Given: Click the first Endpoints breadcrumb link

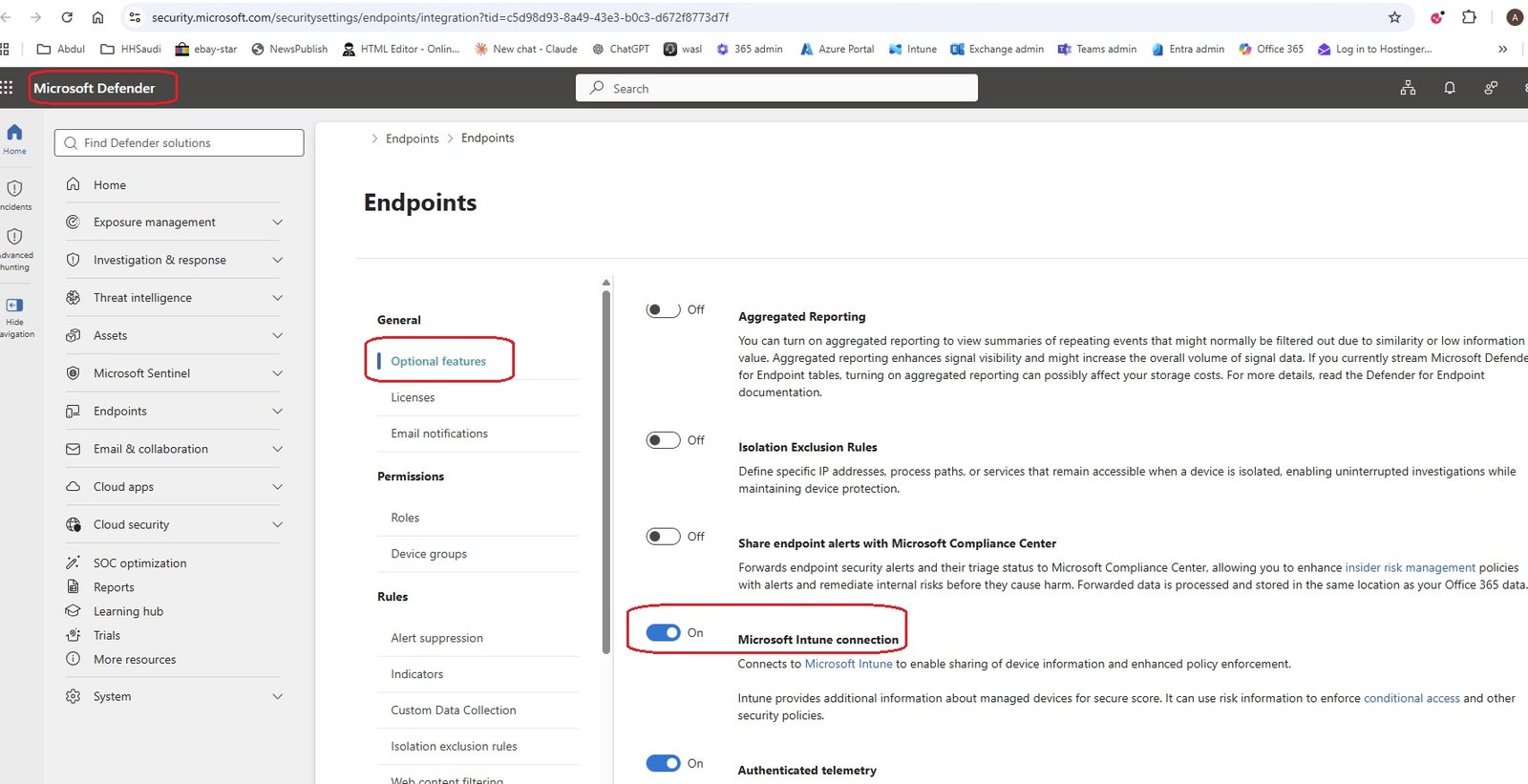Looking at the screenshot, I should pyautogui.click(x=413, y=138).
